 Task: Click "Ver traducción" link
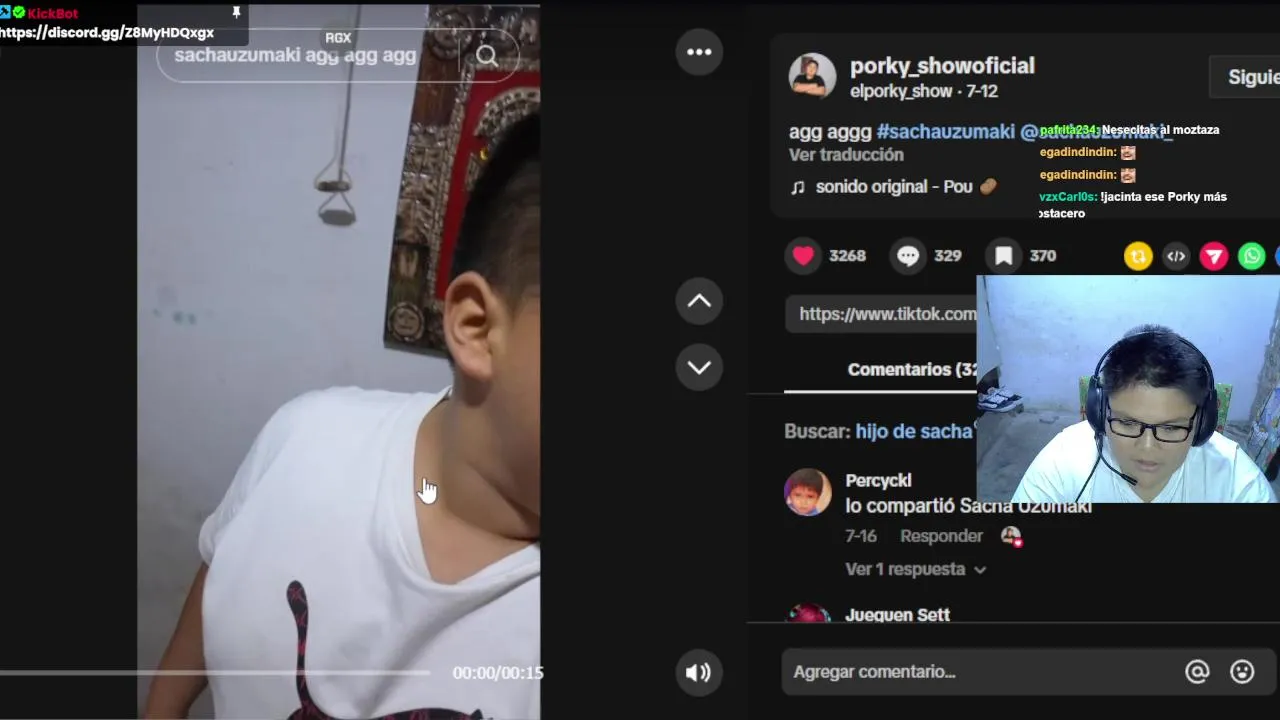(x=846, y=155)
